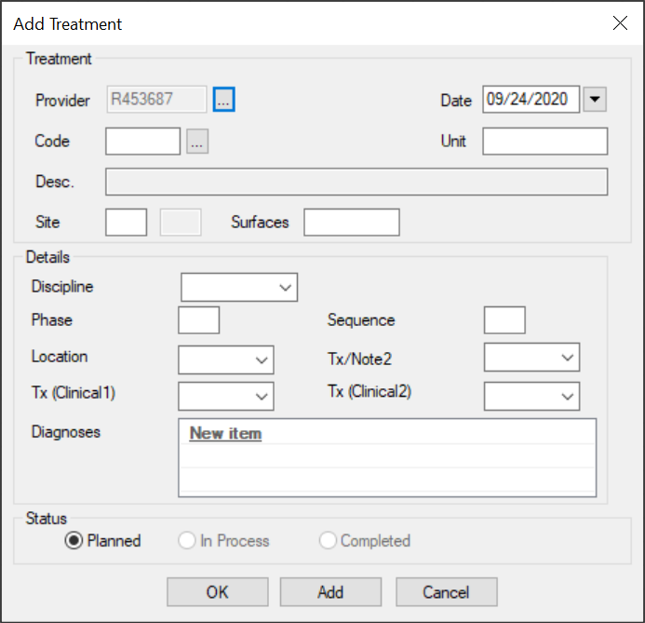Select the Surfaces input box
This screenshot has width=645, height=623.
351,222
